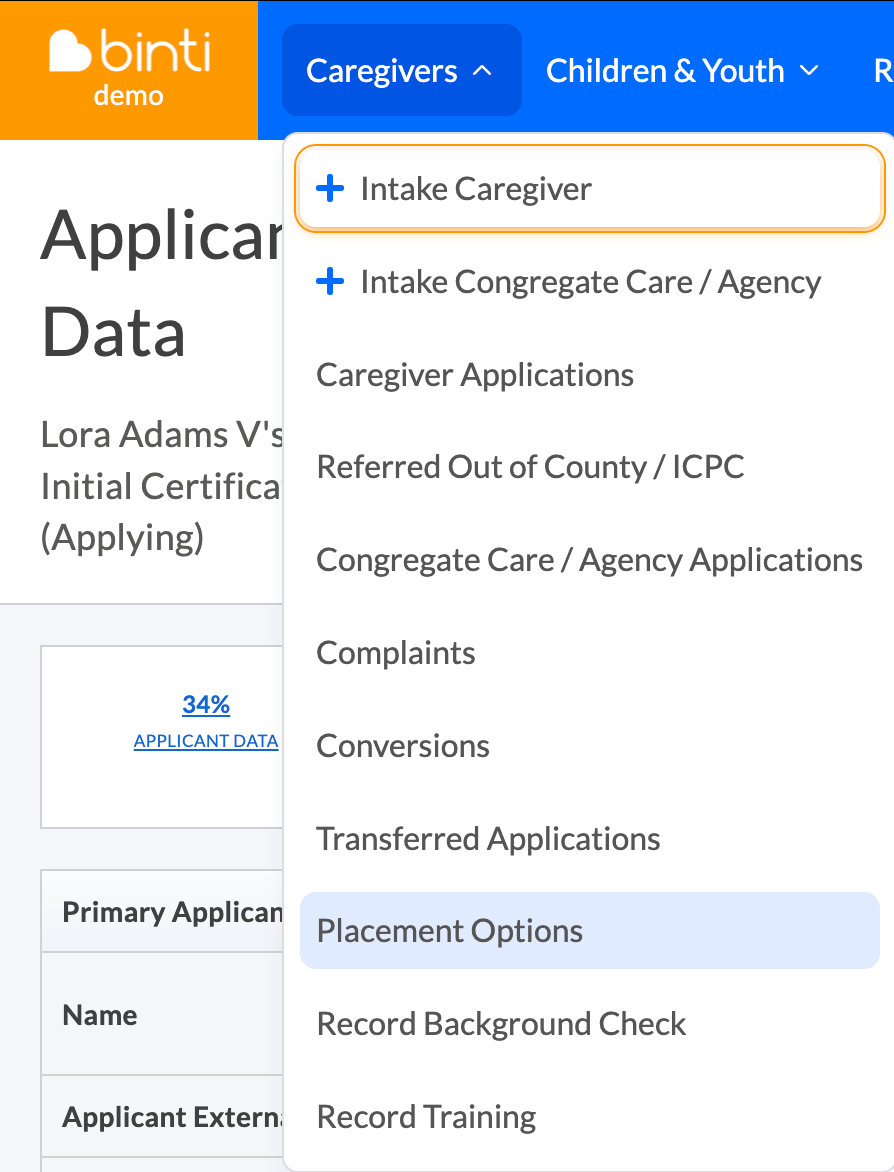This screenshot has height=1172, width=894.
Task: Open the partially visible nav item after Children & Youth
Action: pos(882,71)
